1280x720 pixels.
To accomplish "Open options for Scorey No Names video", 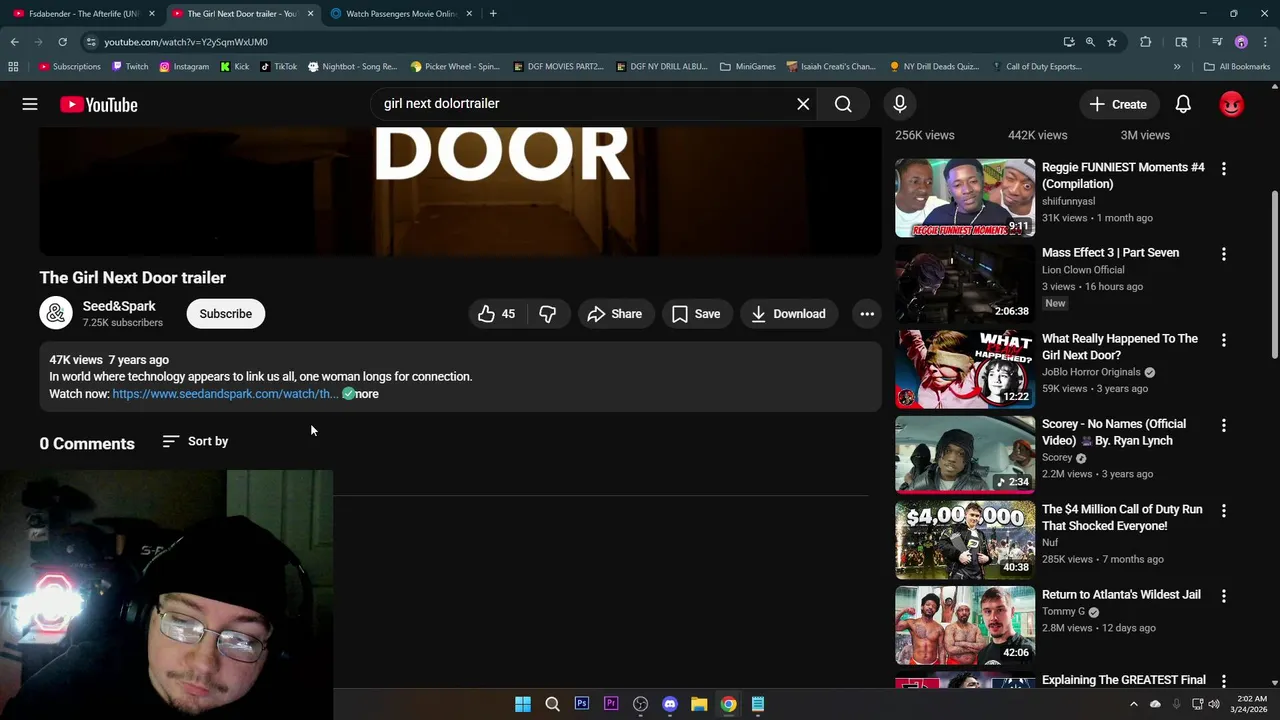I will (x=1223, y=425).
